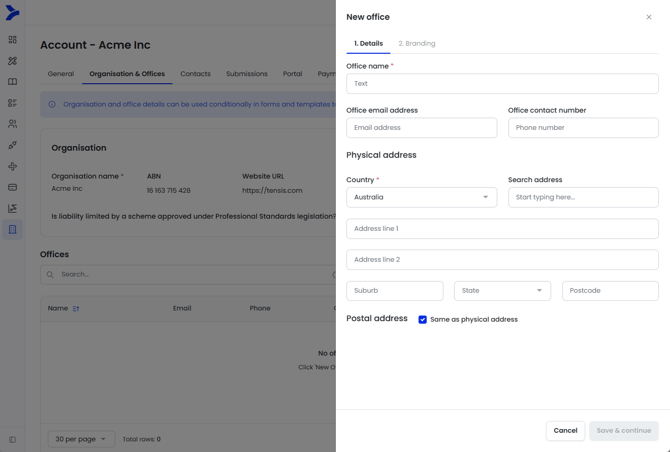
Task: Go to the Submissions tab
Action: tap(246, 74)
